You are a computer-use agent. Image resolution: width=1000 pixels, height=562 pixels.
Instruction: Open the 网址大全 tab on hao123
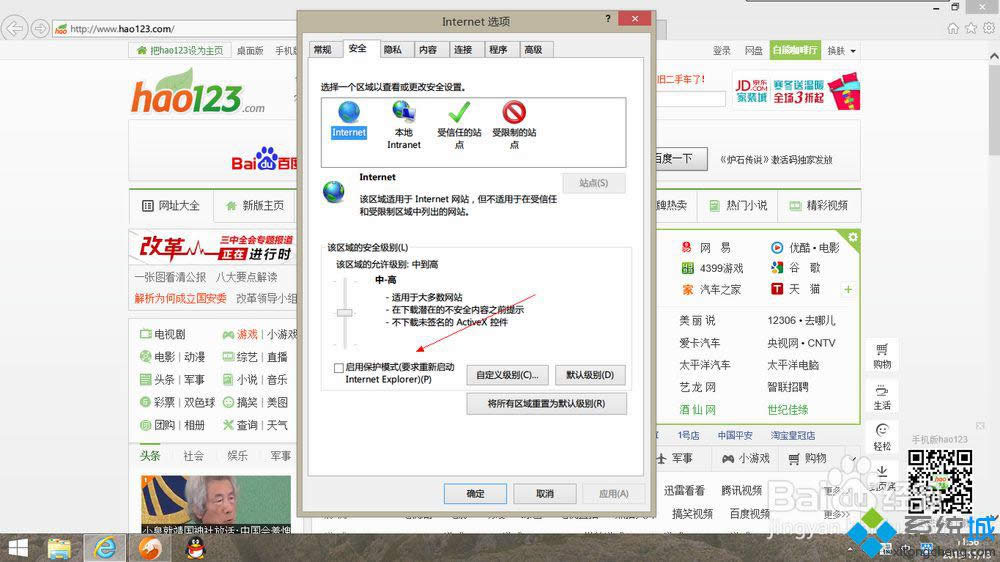click(171, 205)
